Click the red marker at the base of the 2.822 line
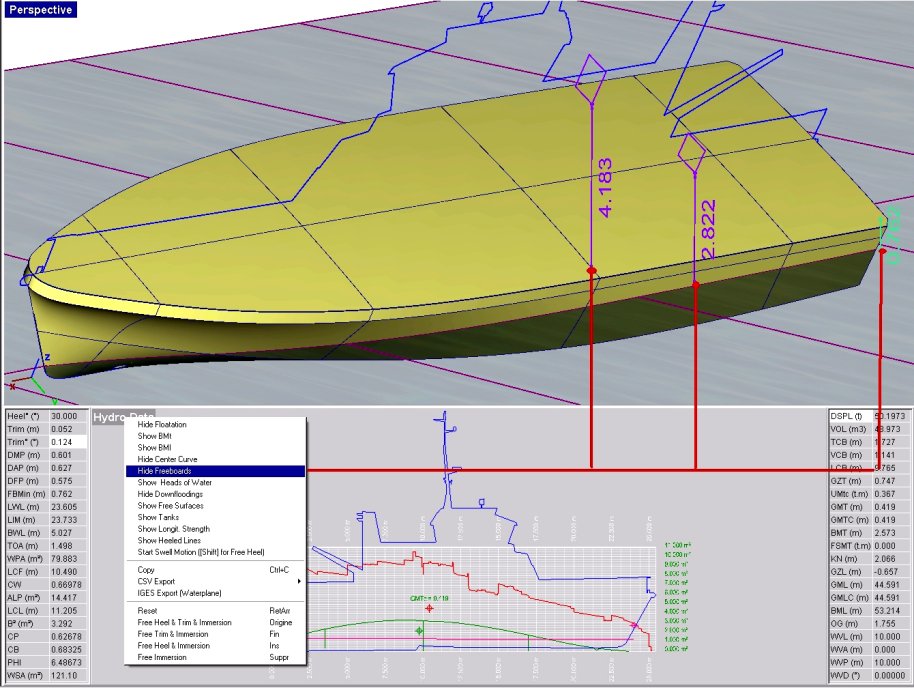The width and height of the screenshot is (914, 688). coord(696,285)
